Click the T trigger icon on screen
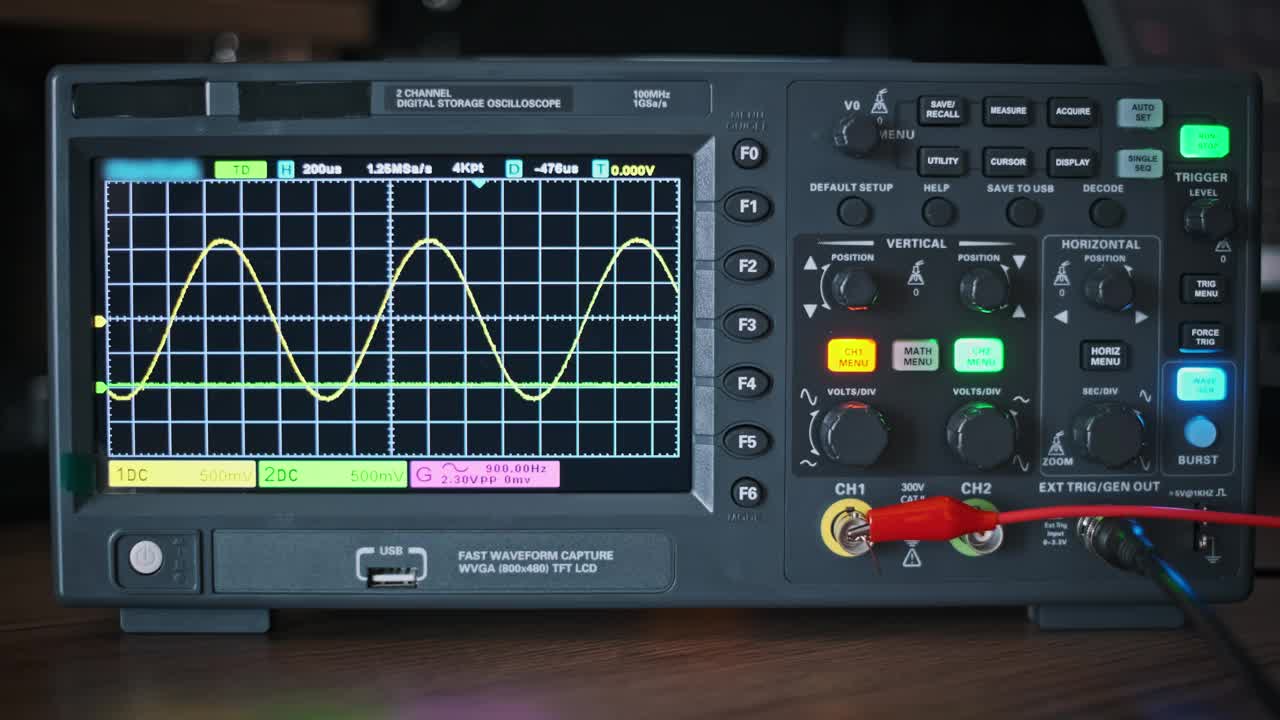 click(600, 169)
